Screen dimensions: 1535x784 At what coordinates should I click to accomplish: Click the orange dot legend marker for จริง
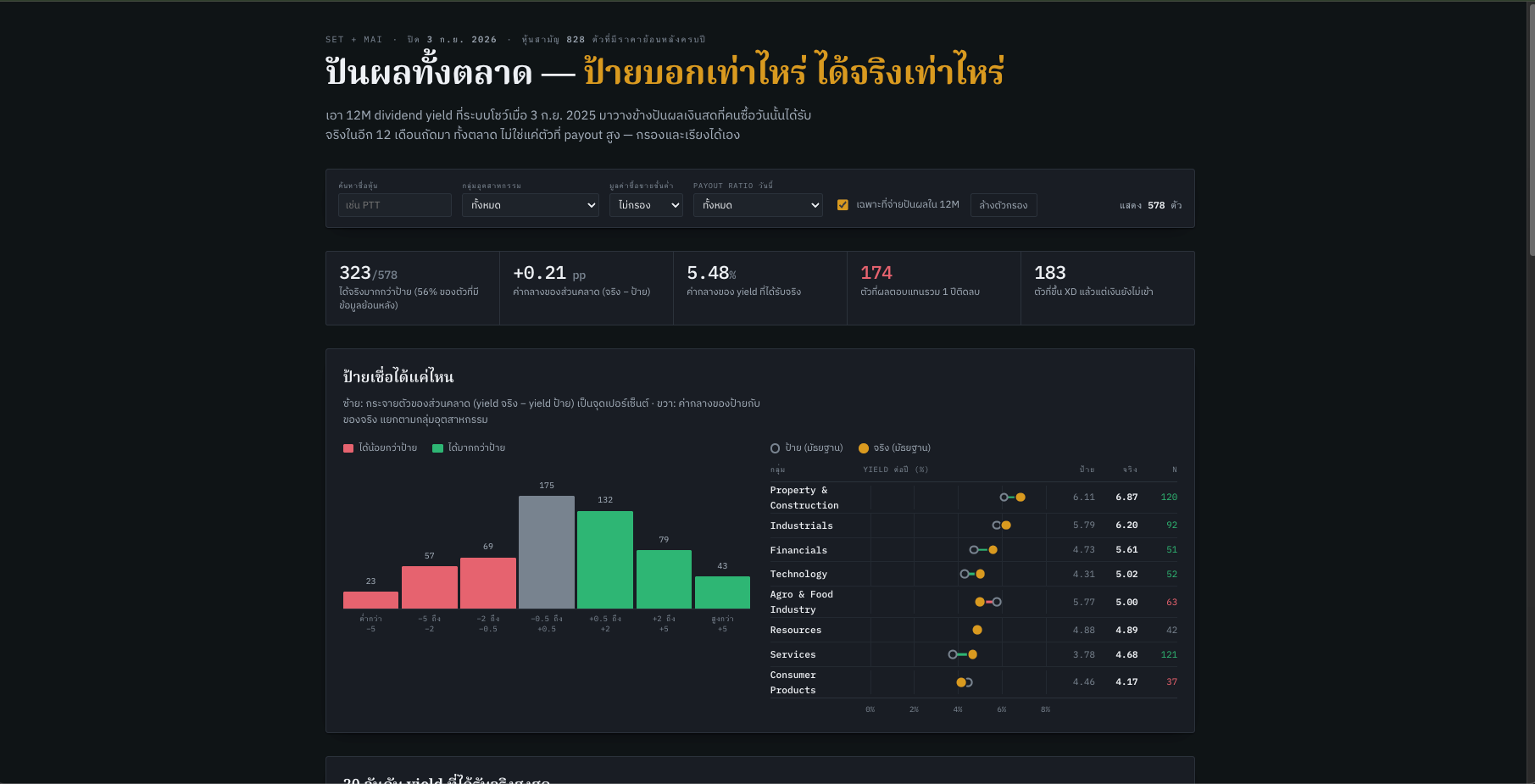click(864, 448)
